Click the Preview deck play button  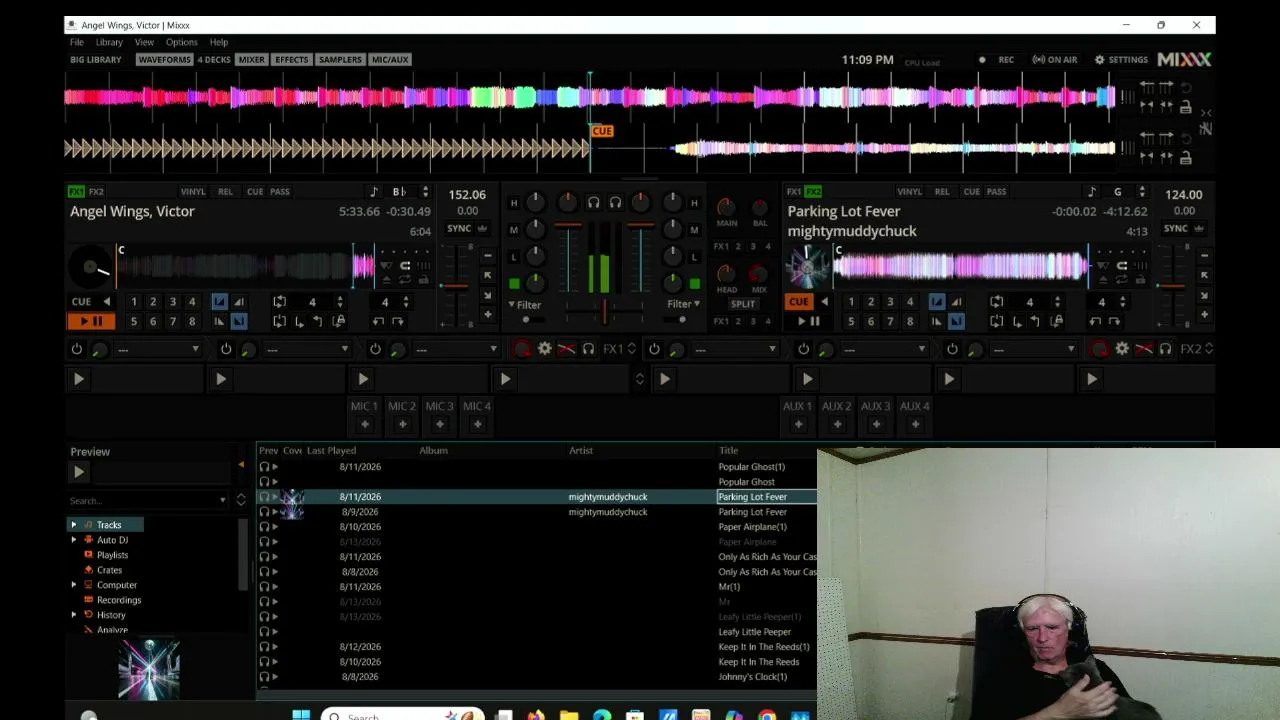coord(79,472)
